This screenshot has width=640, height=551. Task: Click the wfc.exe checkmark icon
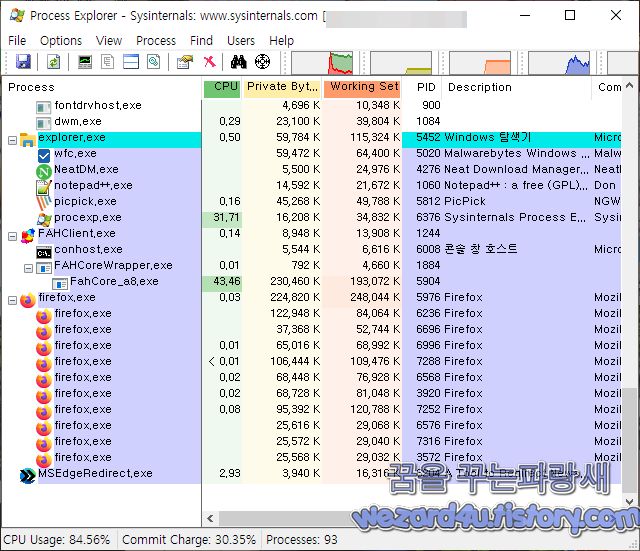[x=44, y=156]
